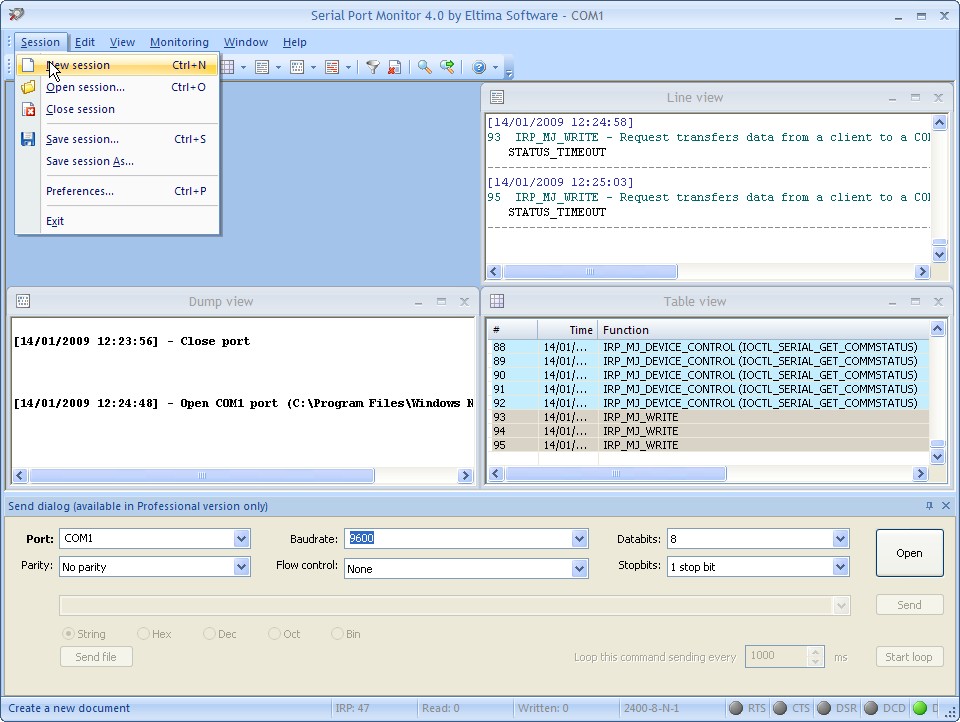
Task: Click the Table view horizontal scrollbar thumb
Action: [616, 473]
